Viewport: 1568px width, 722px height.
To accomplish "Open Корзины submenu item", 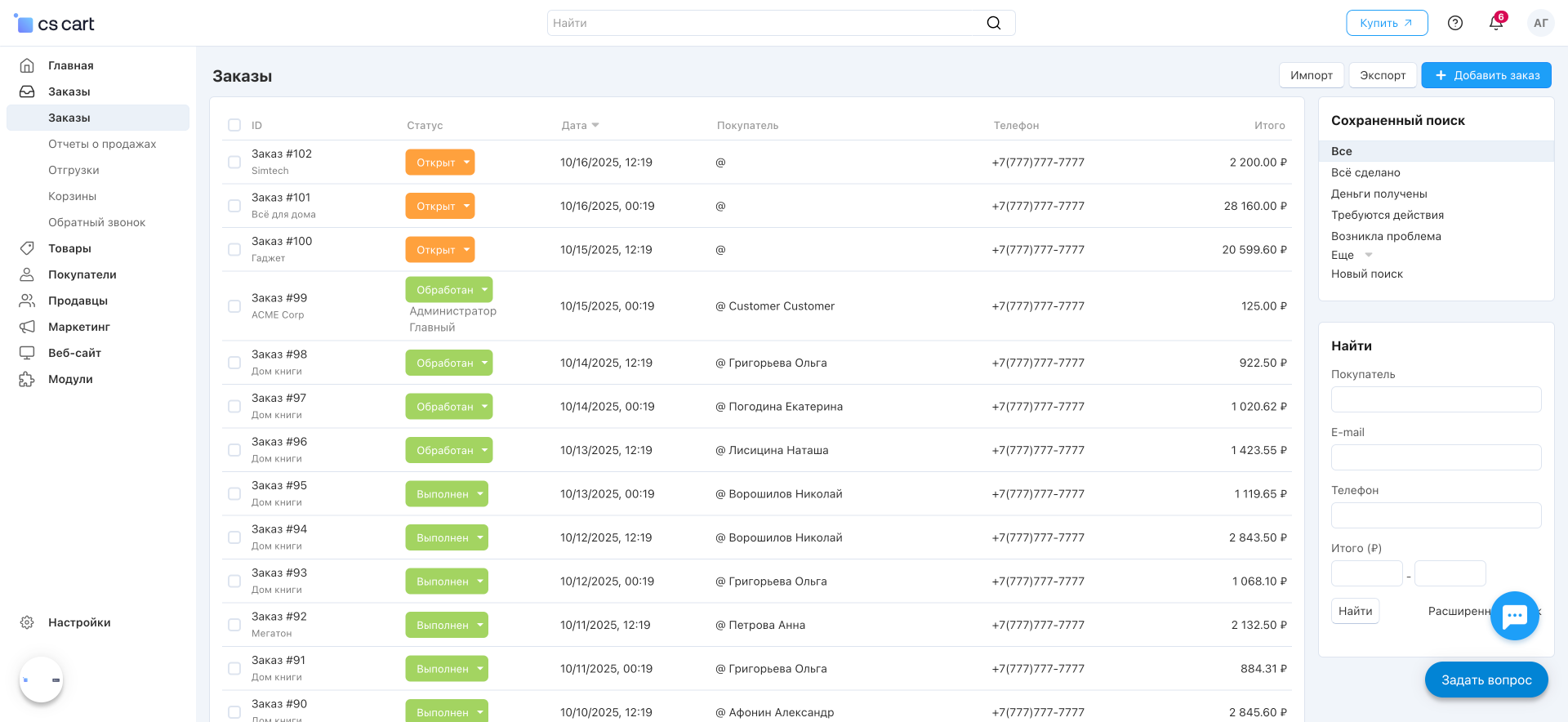I will [x=72, y=196].
